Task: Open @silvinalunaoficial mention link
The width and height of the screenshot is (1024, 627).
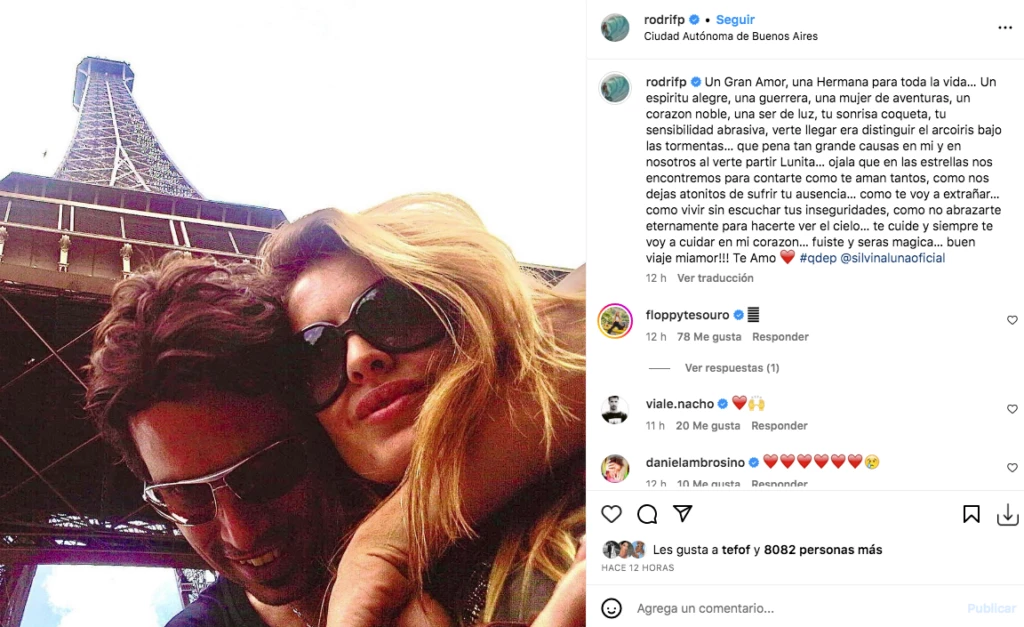Action: pyautogui.click(x=893, y=258)
